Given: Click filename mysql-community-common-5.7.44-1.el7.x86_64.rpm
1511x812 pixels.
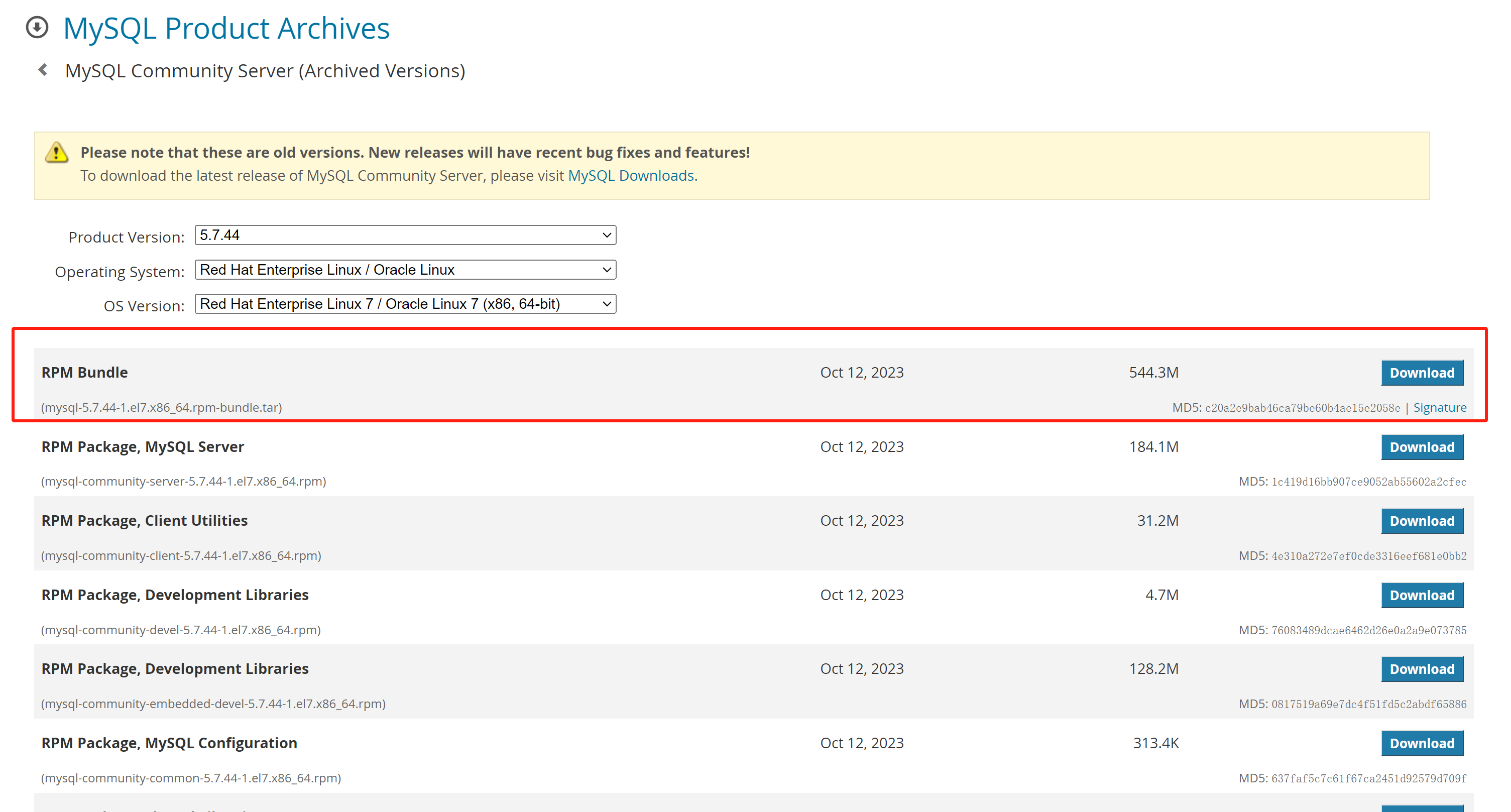Looking at the screenshot, I should point(191,778).
